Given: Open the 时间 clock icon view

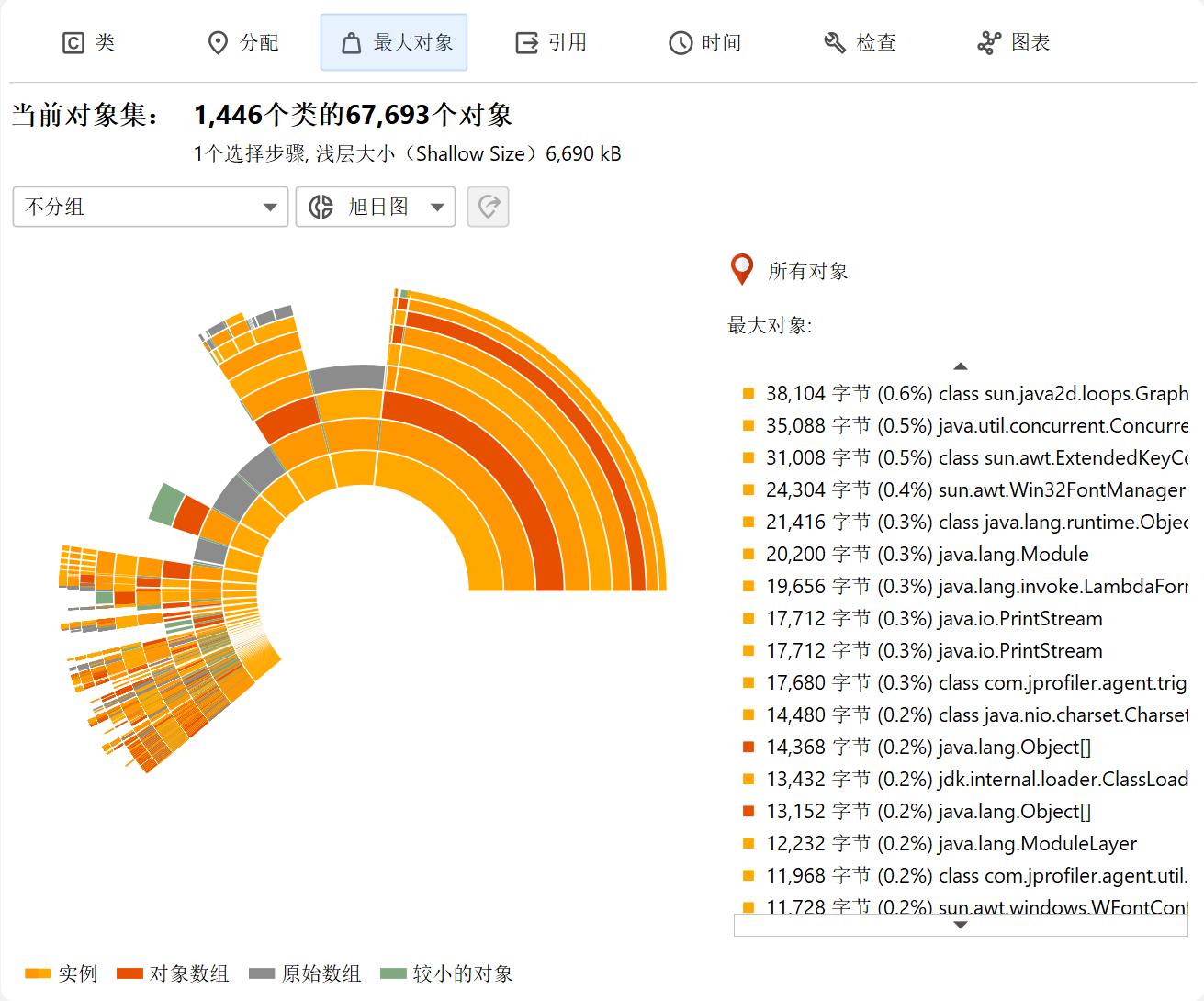Looking at the screenshot, I should pos(681,43).
